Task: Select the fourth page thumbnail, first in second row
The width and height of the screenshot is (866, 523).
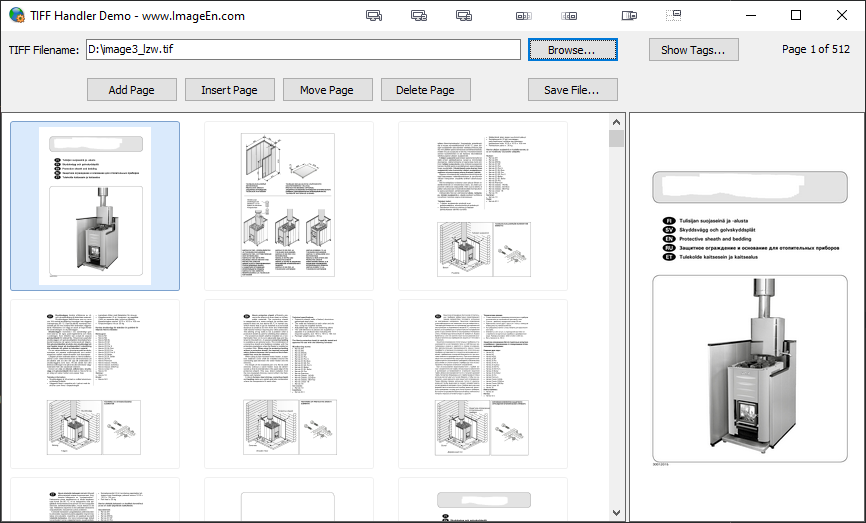Action: 95,384
